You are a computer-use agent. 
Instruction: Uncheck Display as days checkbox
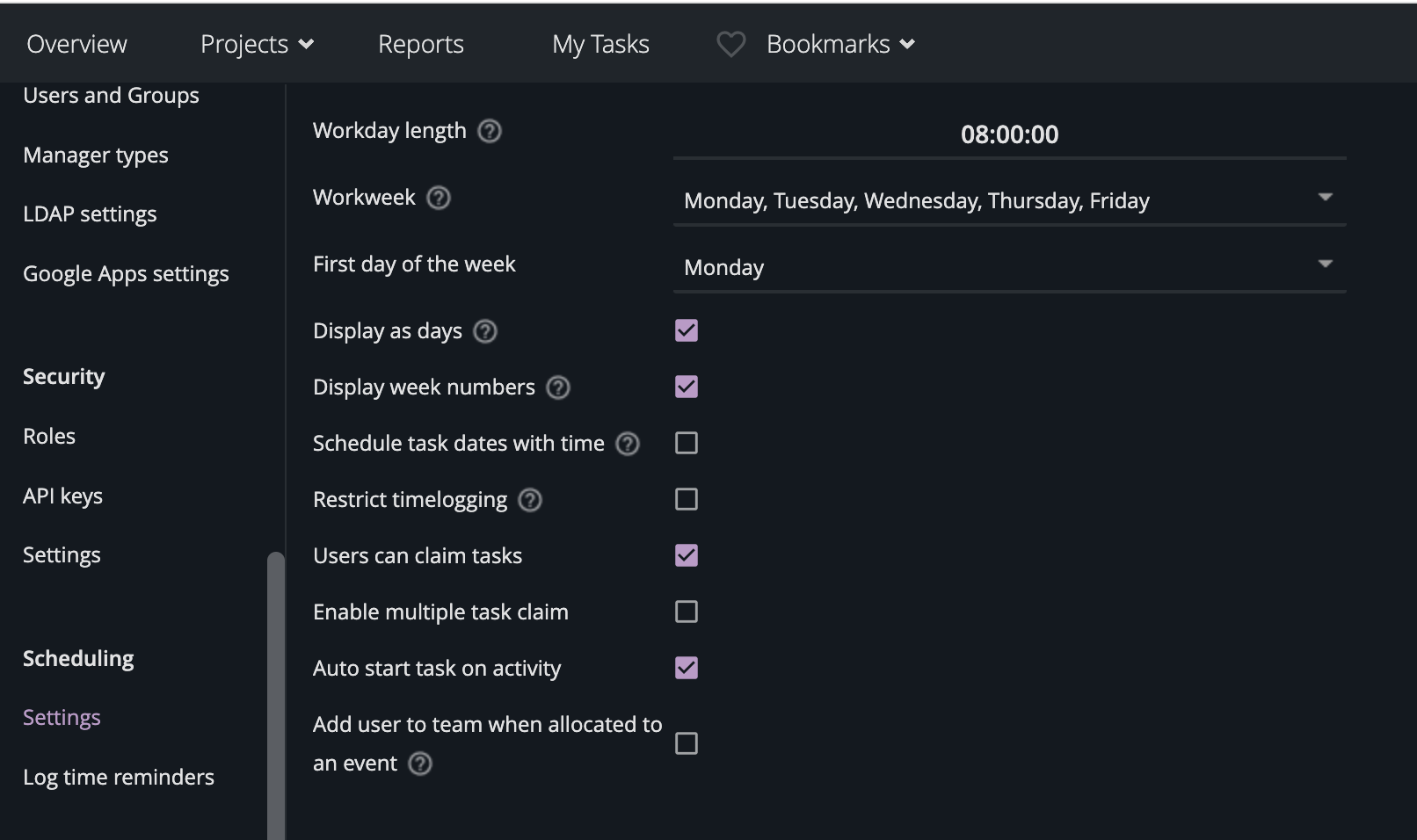coord(687,330)
